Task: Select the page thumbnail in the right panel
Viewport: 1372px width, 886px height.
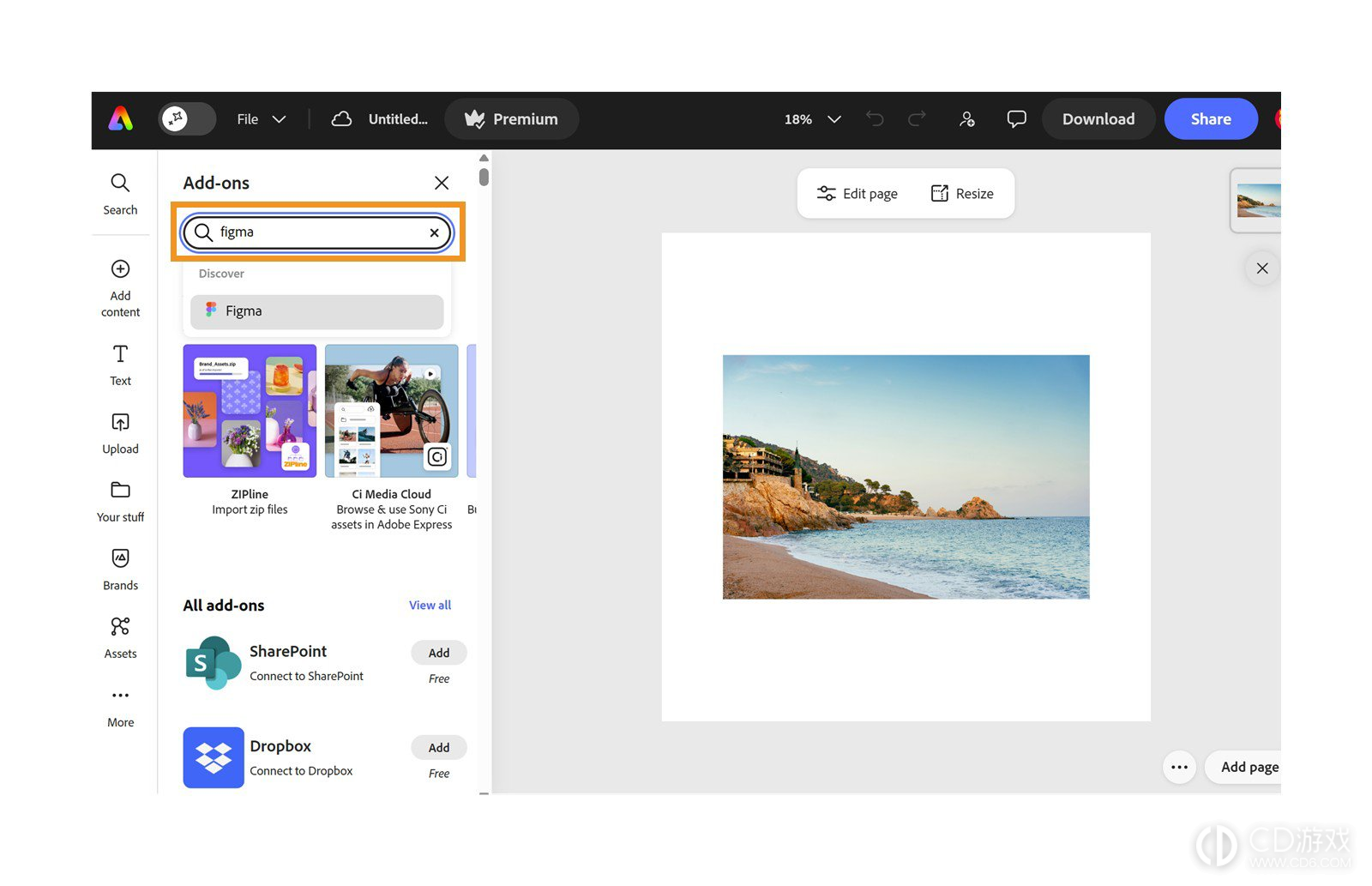Action: (1257, 201)
